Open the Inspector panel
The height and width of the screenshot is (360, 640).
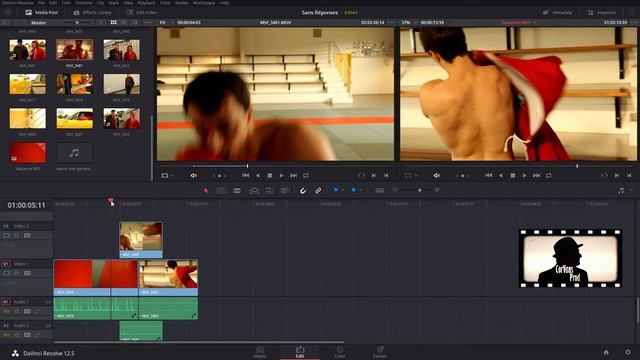pyautogui.click(x=602, y=13)
